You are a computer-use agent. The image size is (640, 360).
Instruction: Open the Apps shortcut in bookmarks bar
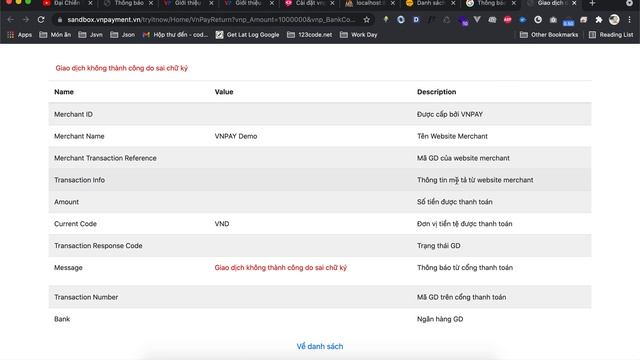tap(19, 35)
